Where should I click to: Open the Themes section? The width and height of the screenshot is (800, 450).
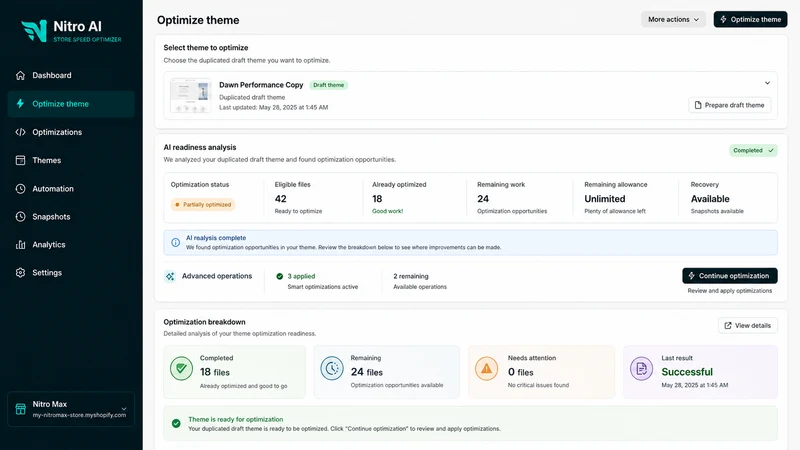[71, 160]
